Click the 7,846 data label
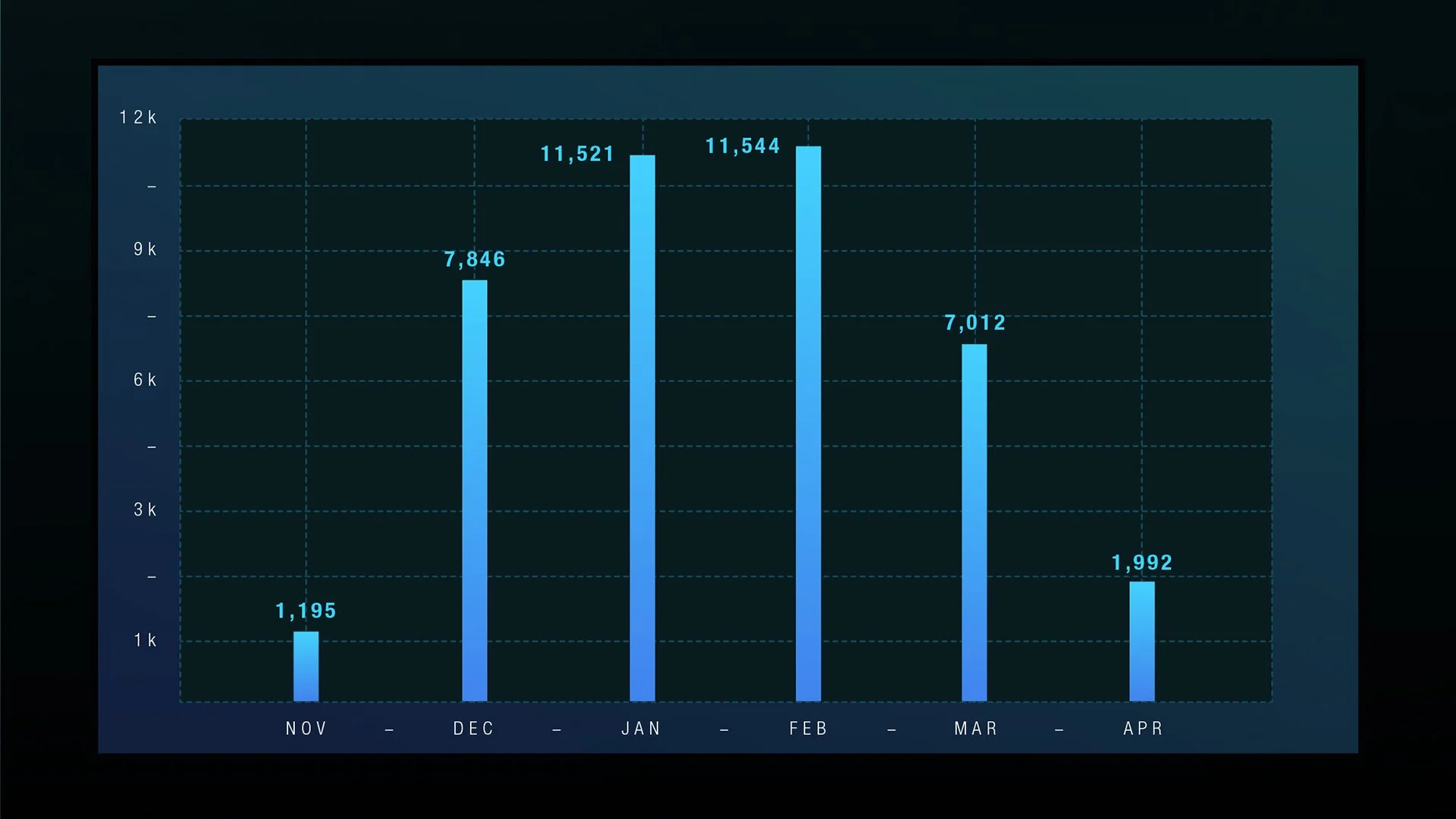Image resolution: width=1456 pixels, height=819 pixels. pyautogui.click(x=475, y=259)
